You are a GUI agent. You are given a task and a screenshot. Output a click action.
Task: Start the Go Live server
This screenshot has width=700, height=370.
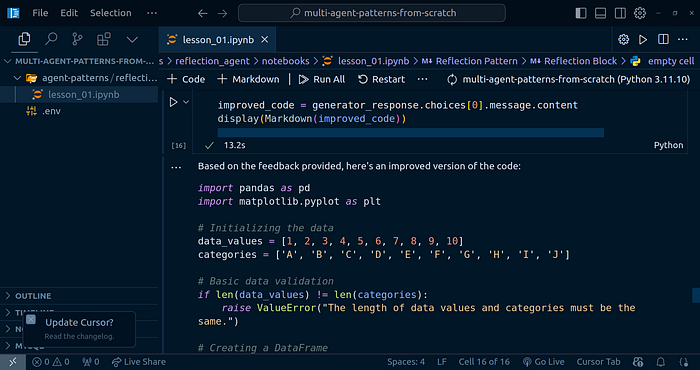pyautogui.click(x=543, y=362)
